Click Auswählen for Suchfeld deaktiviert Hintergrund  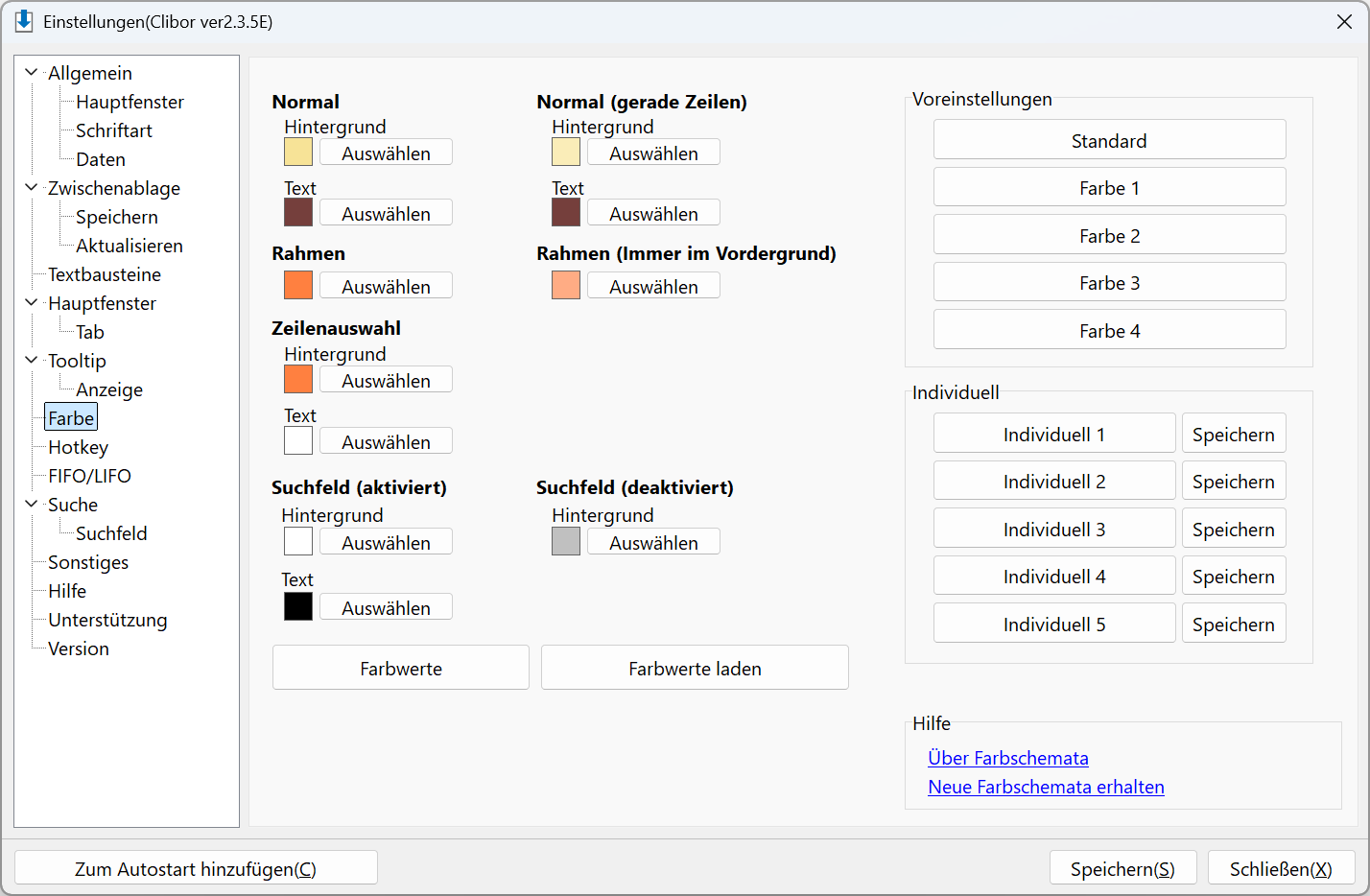coord(653,542)
